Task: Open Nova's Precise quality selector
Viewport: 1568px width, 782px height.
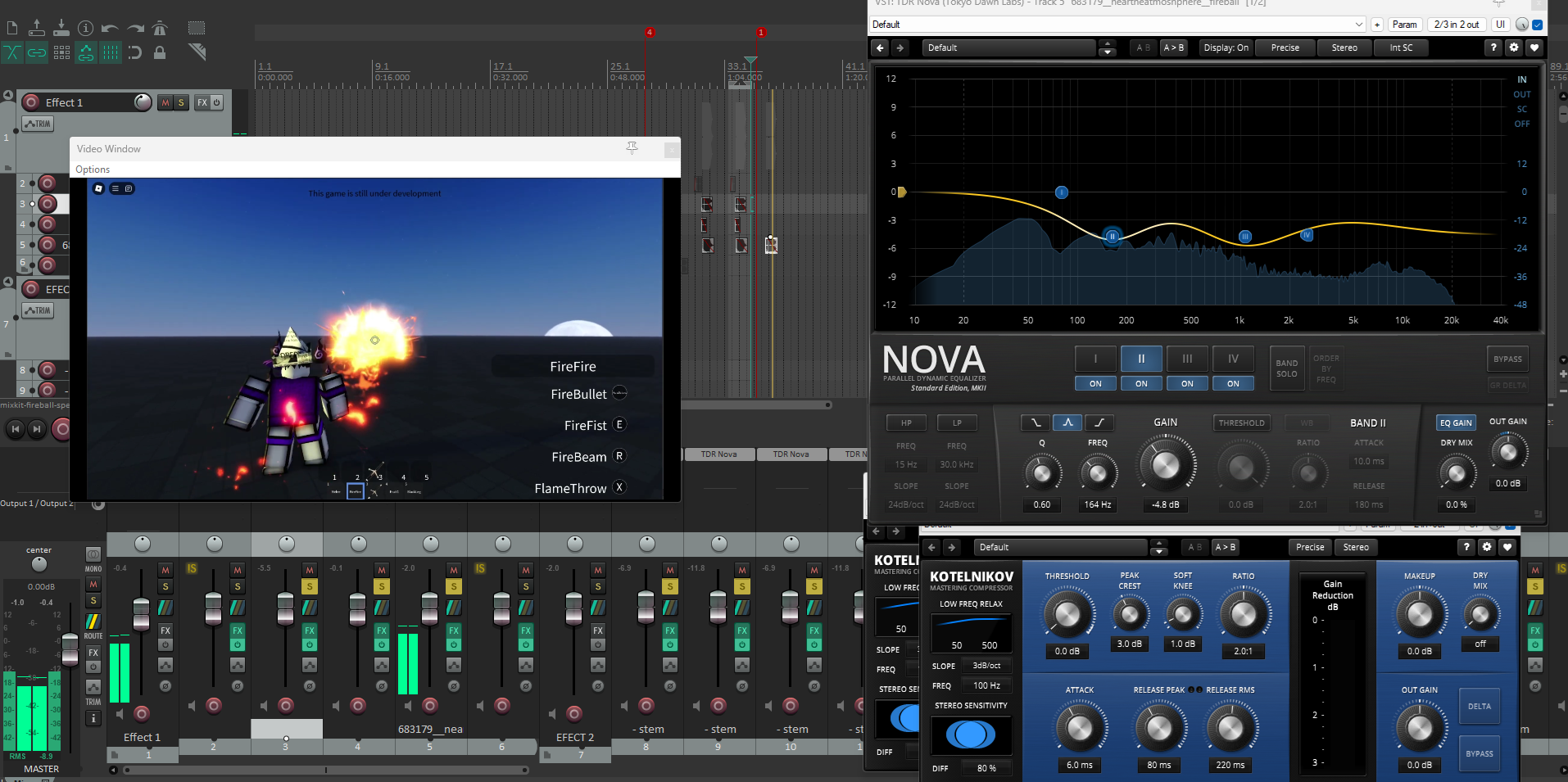Action: pos(1285,47)
